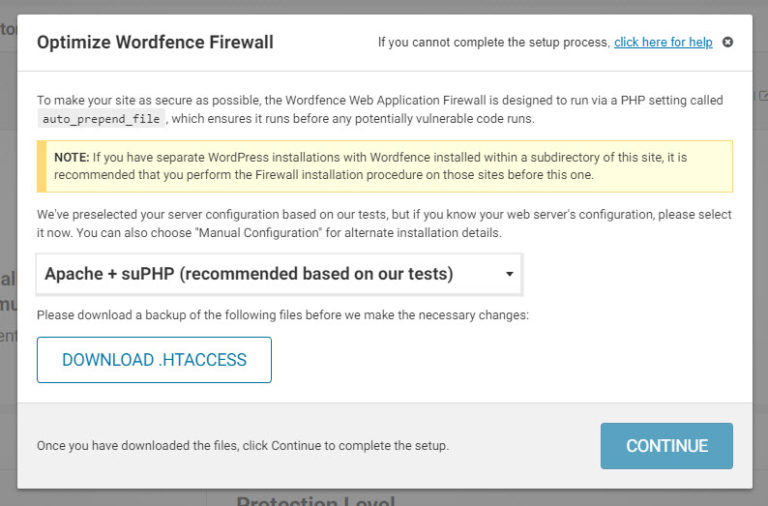Viewport: 768px width, 506px height.
Task: Click the auto_prepend_file code snippet
Action: click(100, 119)
